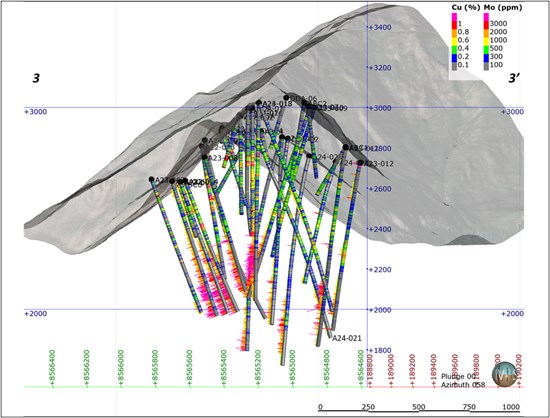550x418 pixels.
Task: Click the +2000 label at right edge
Action: tap(512, 314)
